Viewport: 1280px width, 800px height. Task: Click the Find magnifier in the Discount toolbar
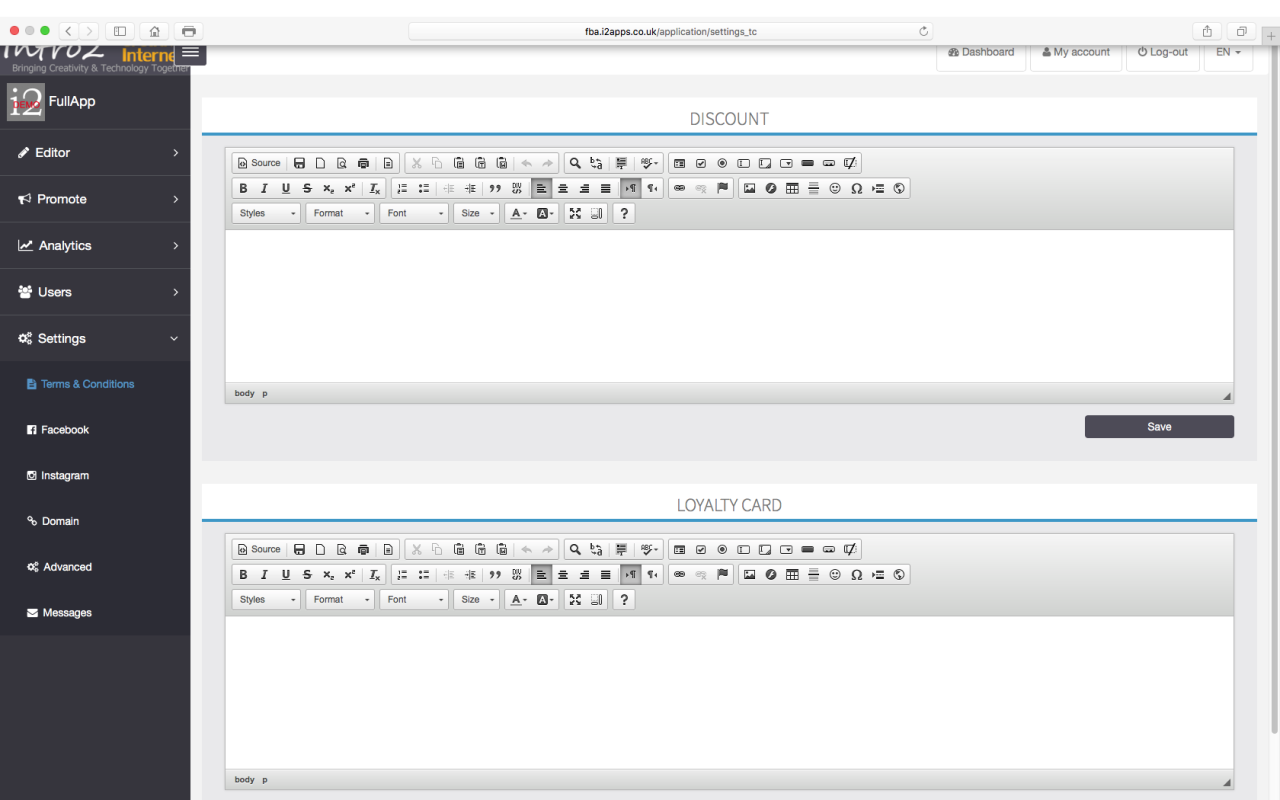575,163
